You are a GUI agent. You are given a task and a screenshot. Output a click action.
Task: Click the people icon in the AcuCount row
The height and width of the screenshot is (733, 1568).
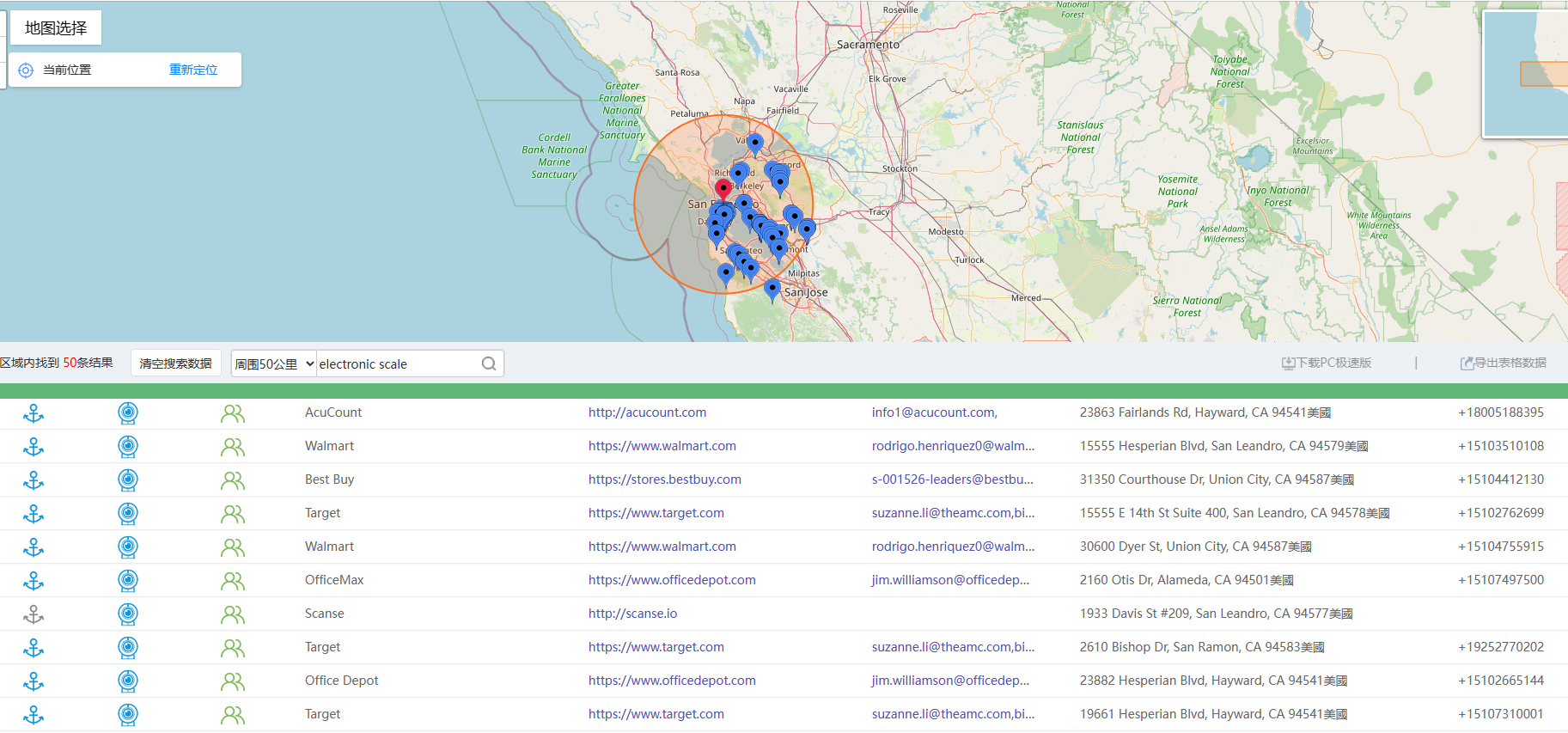coord(233,413)
